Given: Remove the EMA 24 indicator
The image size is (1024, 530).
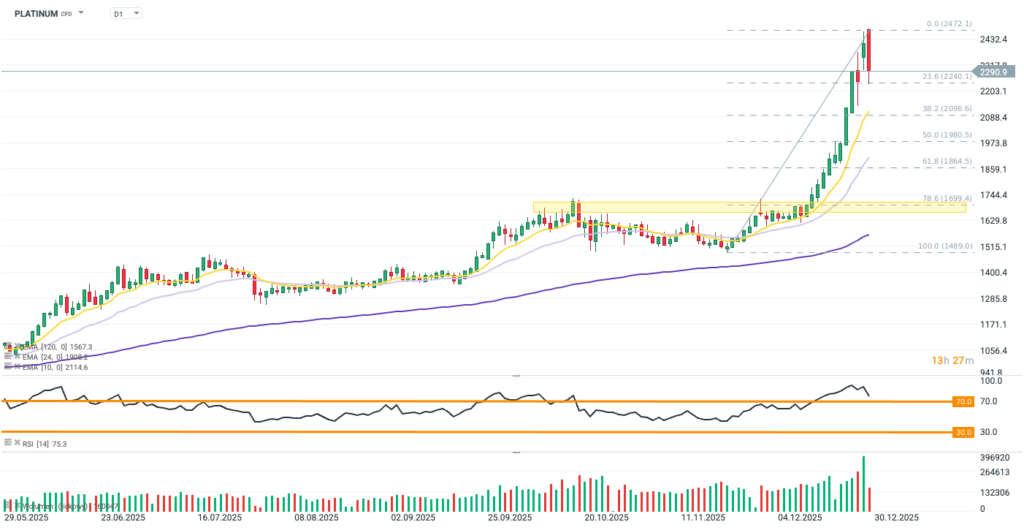Looking at the screenshot, I should (17, 356).
